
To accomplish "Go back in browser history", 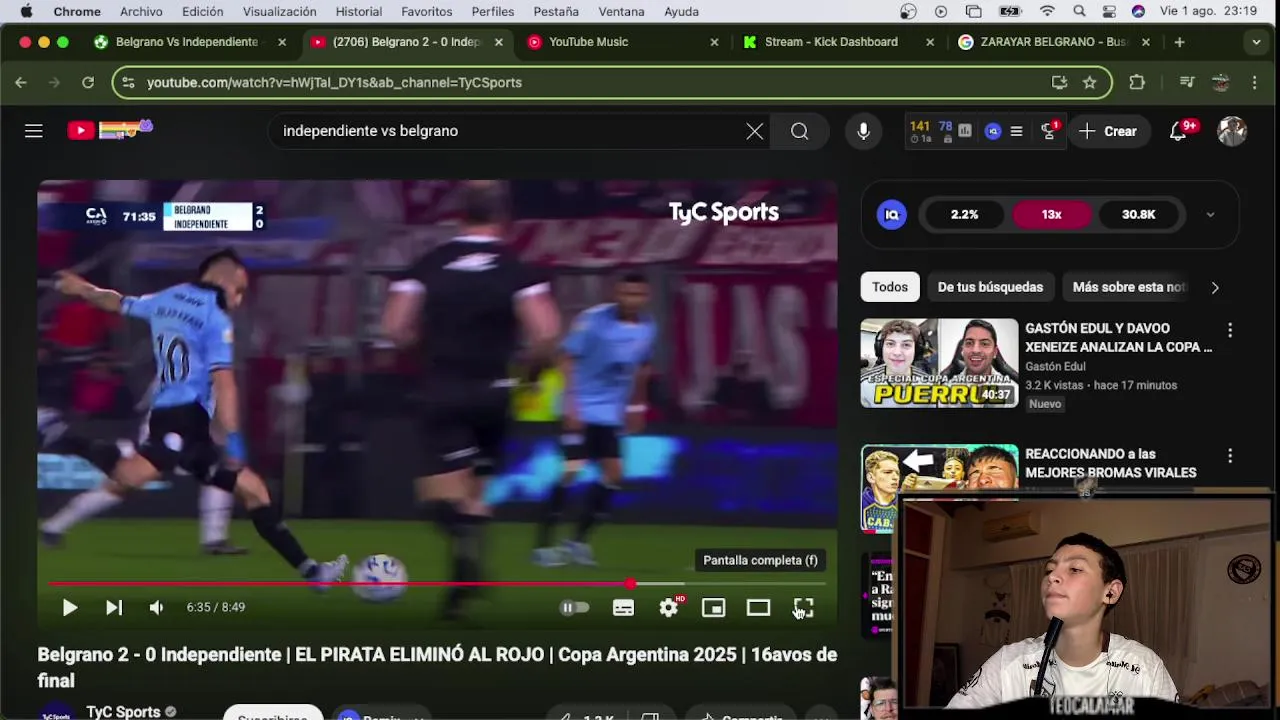I will click(21, 82).
